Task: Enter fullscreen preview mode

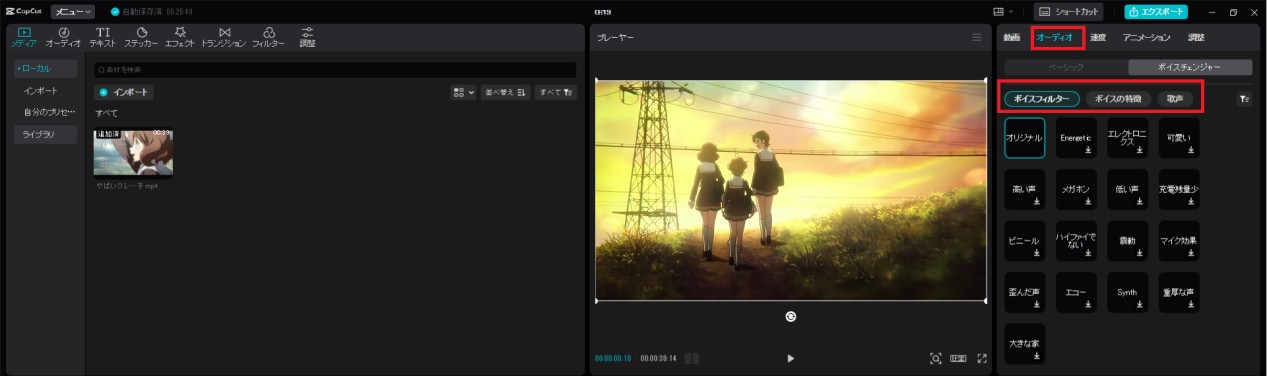Action: tap(982, 358)
